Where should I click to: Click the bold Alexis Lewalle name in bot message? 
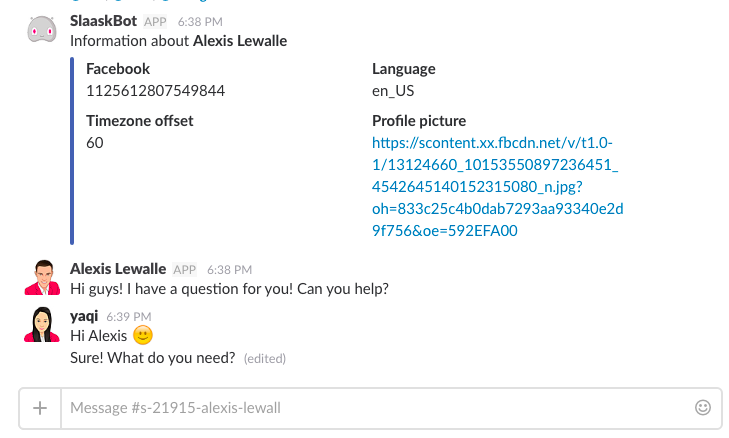click(240, 41)
